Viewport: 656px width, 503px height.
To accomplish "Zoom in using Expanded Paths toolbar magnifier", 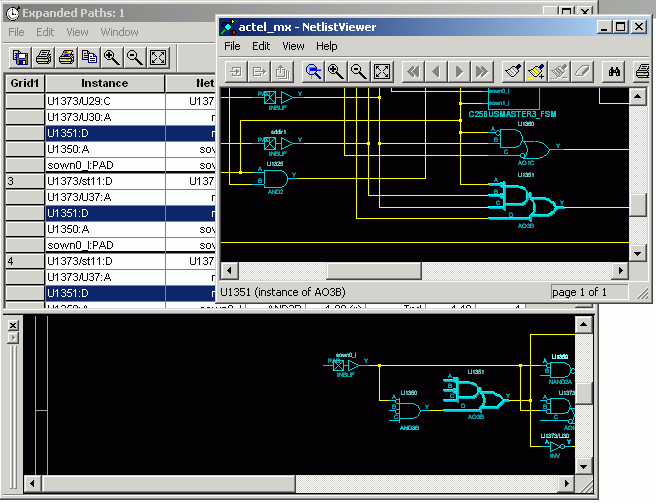I will coord(112,57).
